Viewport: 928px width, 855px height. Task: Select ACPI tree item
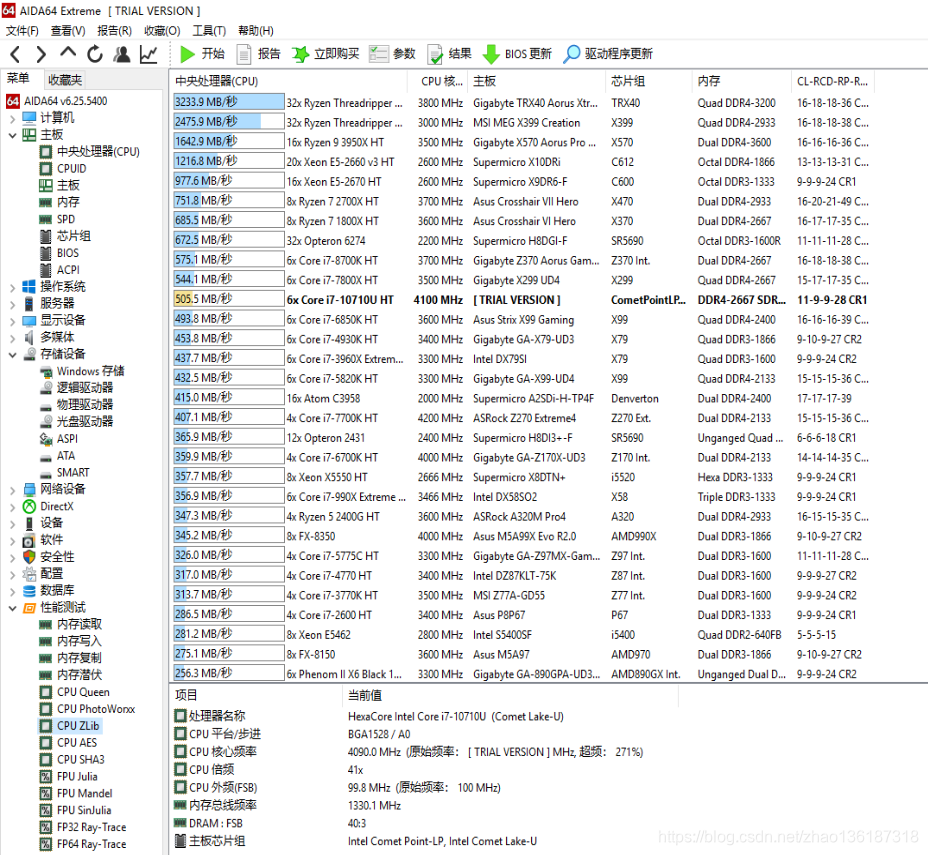(59, 270)
